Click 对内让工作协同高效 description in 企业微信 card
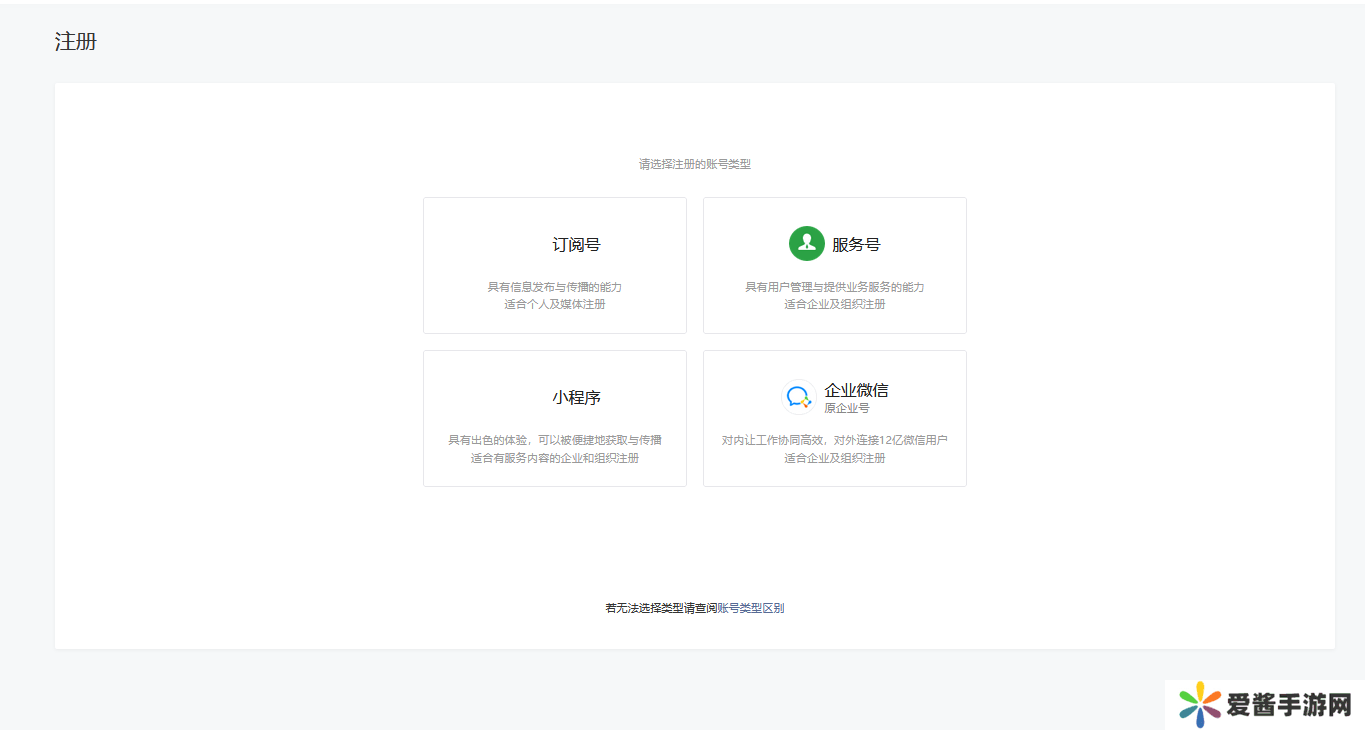Viewport: 1365px width, 730px height. coord(834,440)
